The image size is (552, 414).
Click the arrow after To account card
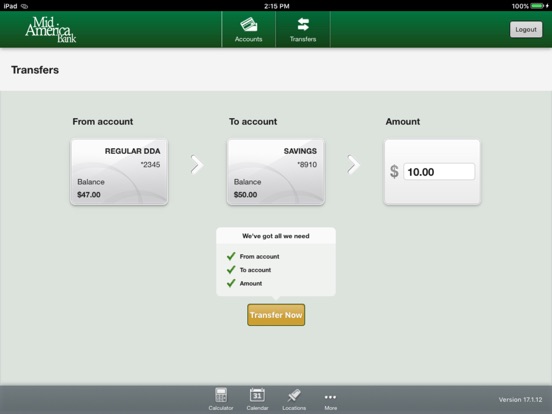[x=353, y=164]
